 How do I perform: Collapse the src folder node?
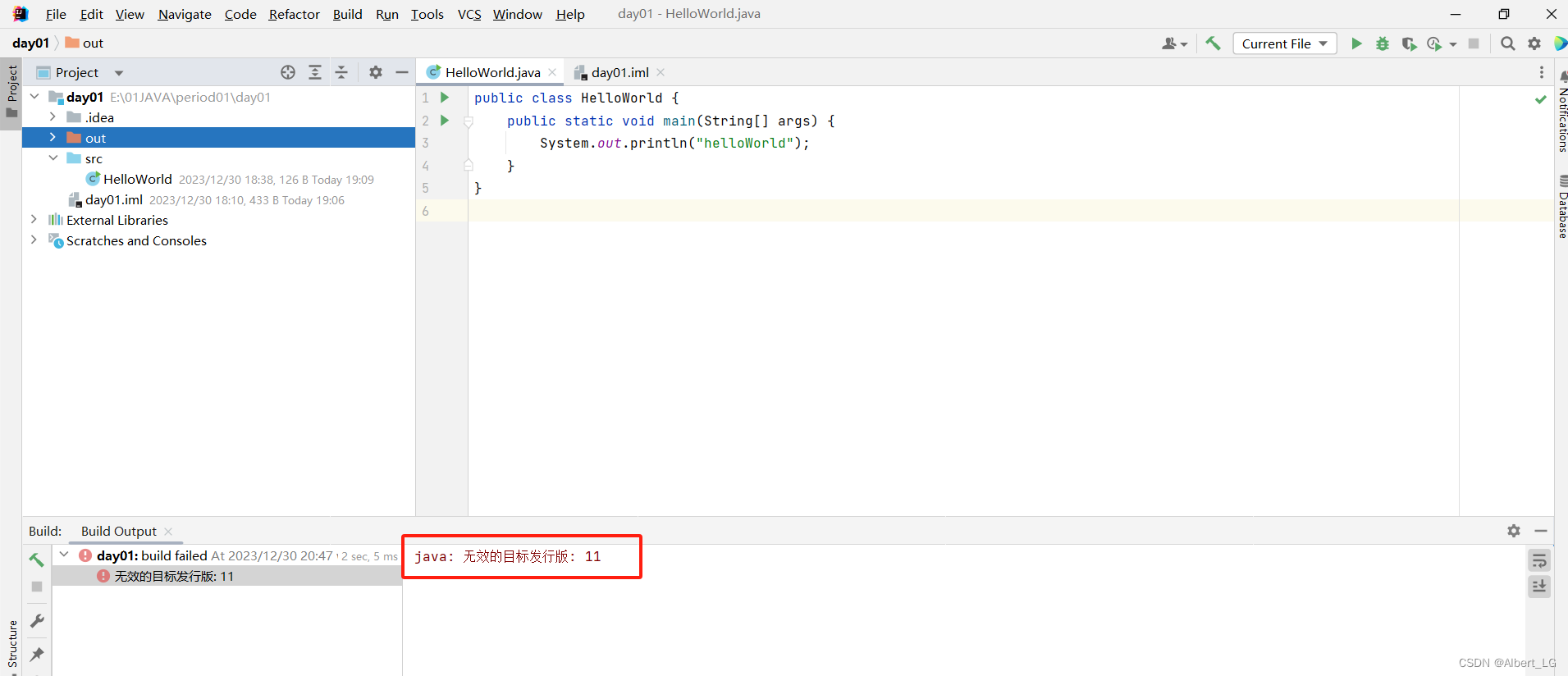point(53,158)
